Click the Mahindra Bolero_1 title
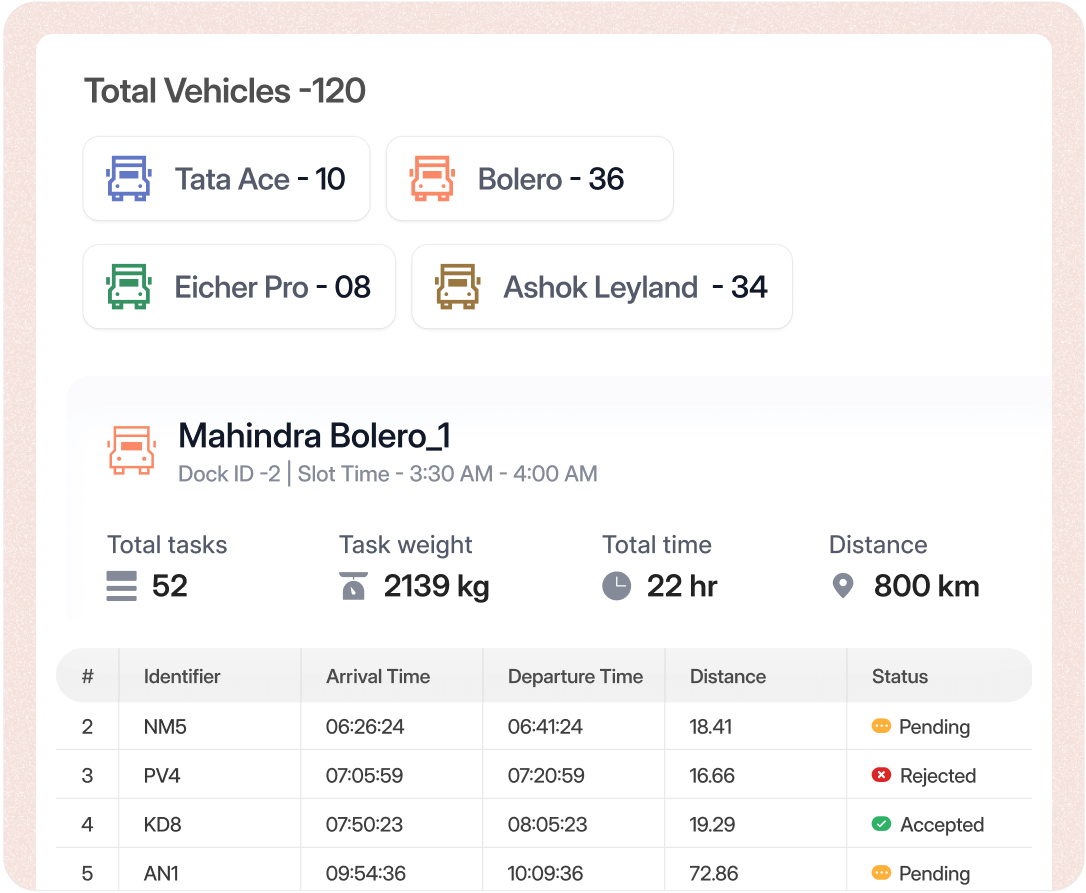This screenshot has height=893, width=1086. pyautogui.click(x=314, y=436)
